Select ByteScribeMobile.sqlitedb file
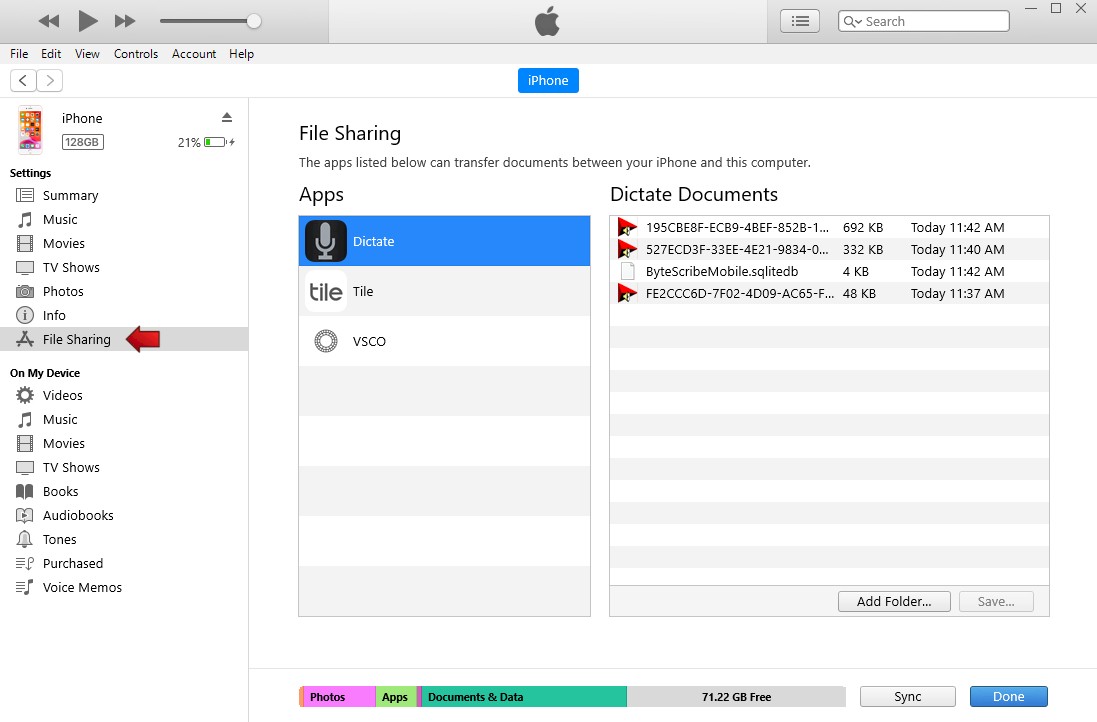The height and width of the screenshot is (722, 1097). (x=829, y=271)
